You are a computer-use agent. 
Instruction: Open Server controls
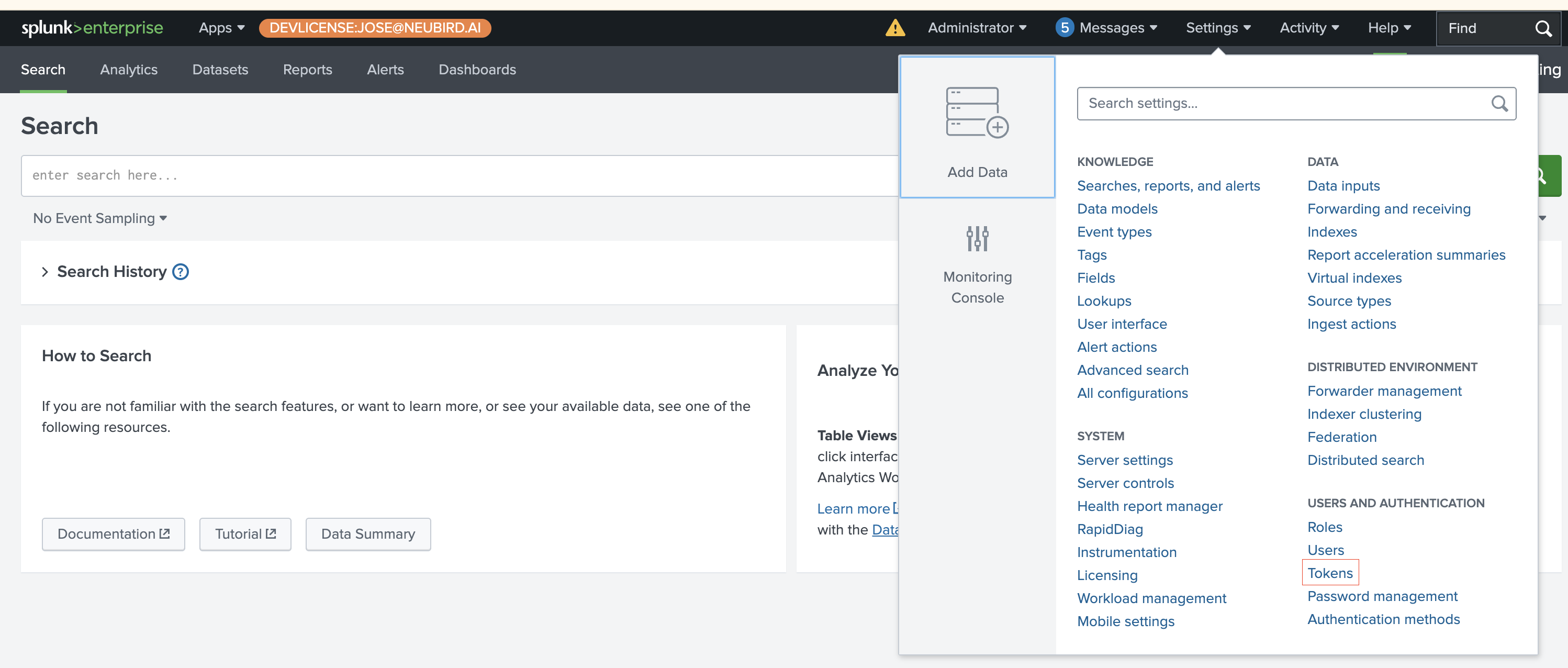tap(1125, 484)
